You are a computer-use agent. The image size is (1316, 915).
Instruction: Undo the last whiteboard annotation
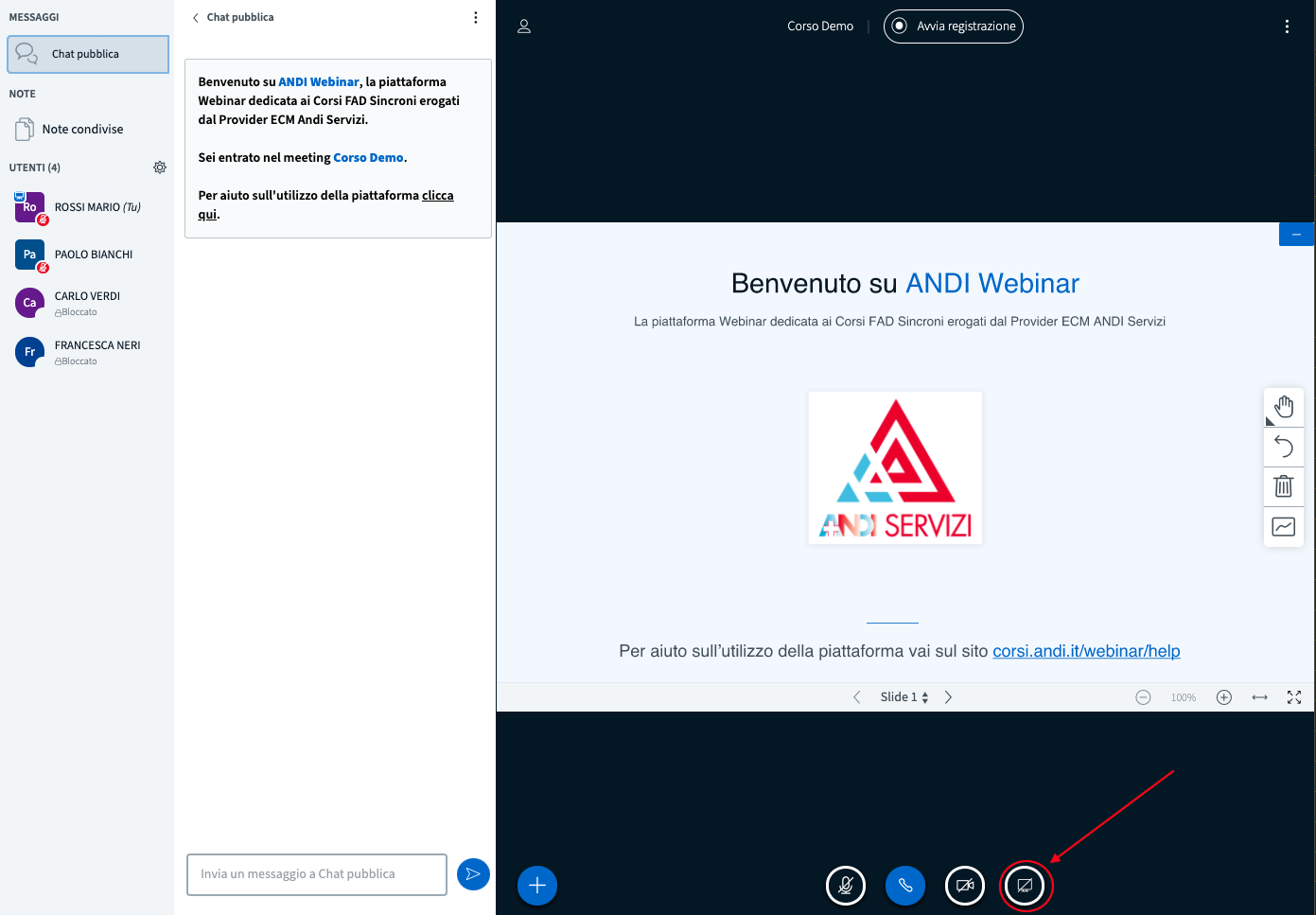pyautogui.click(x=1284, y=446)
